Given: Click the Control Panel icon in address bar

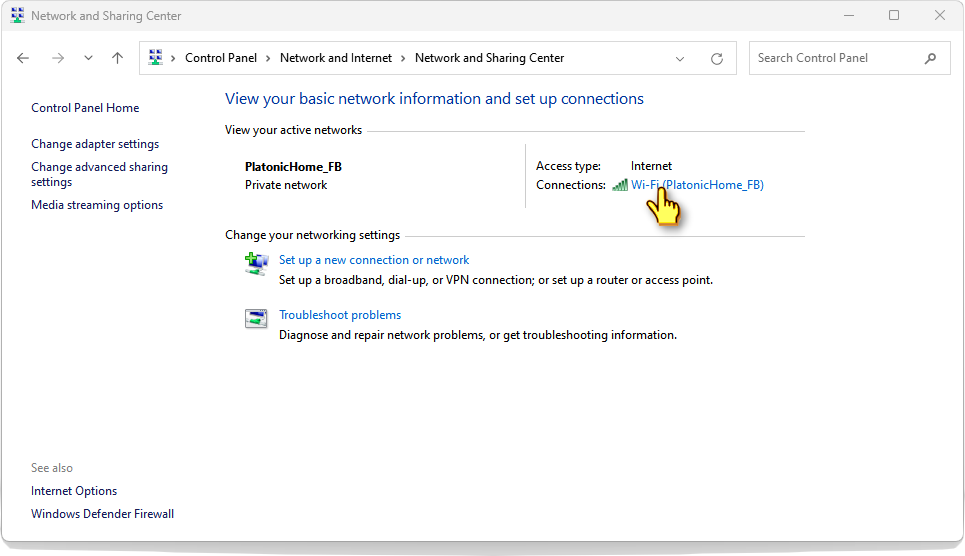Looking at the screenshot, I should pyautogui.click(x=156, y=57).
